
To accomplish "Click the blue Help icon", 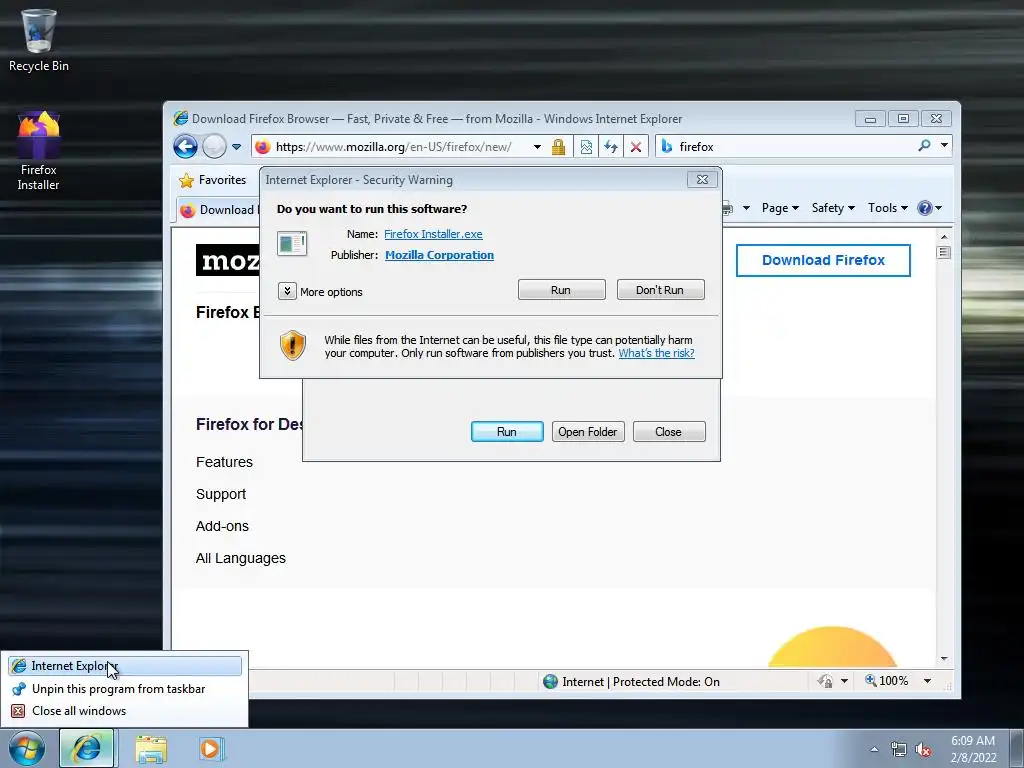I will pos(925,208).
